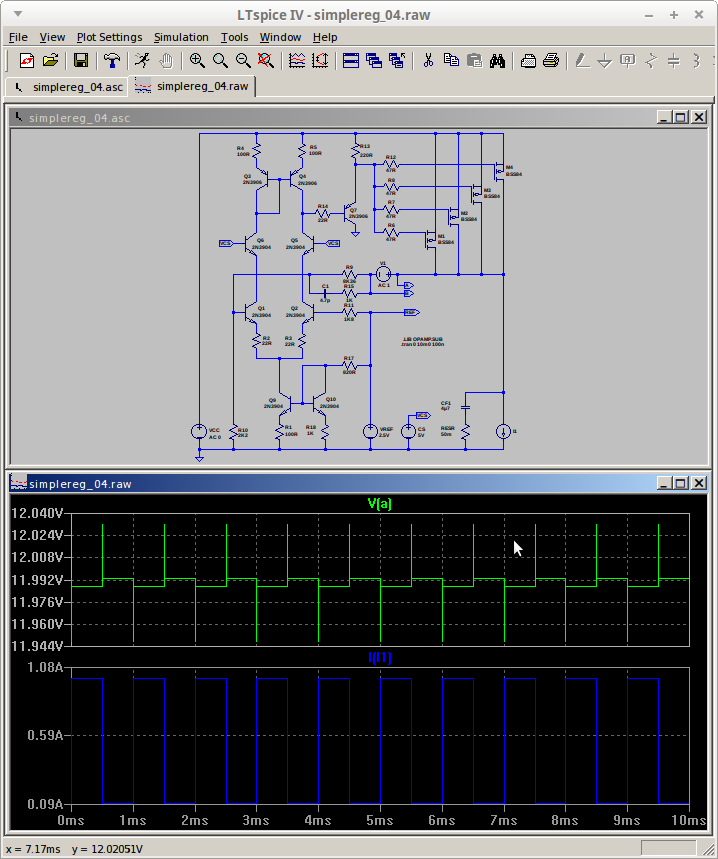Open the View menu
The image size is (718, 859).
(52, 37)
